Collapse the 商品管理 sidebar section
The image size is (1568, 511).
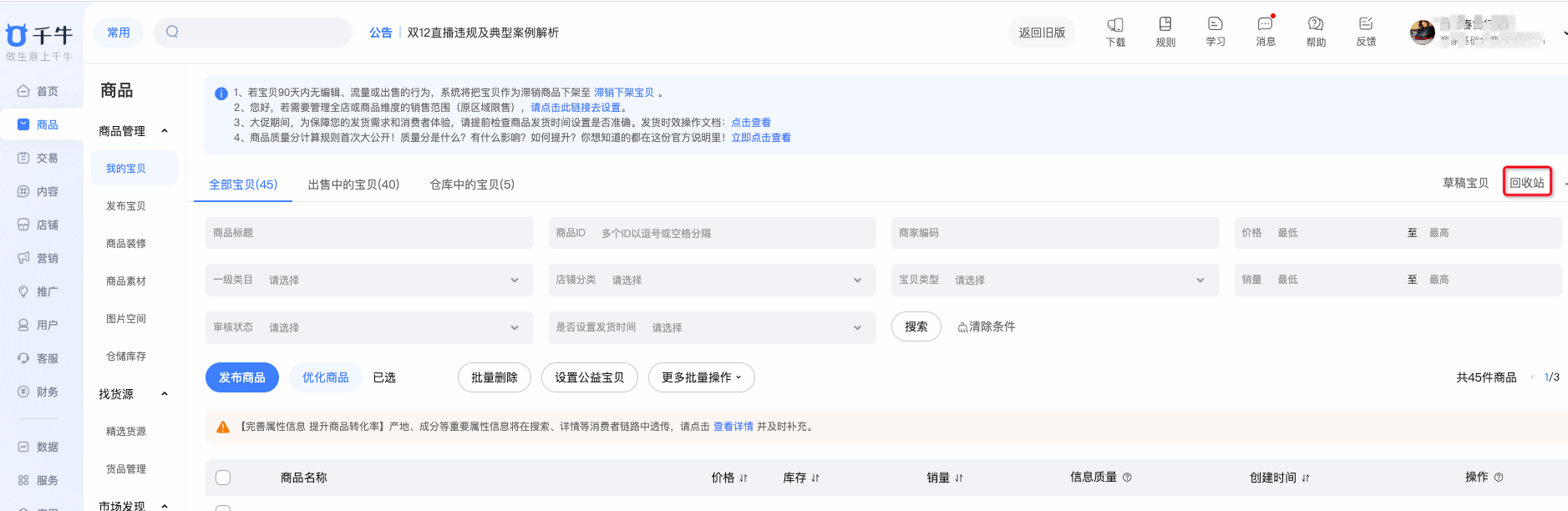click(165, 131)
